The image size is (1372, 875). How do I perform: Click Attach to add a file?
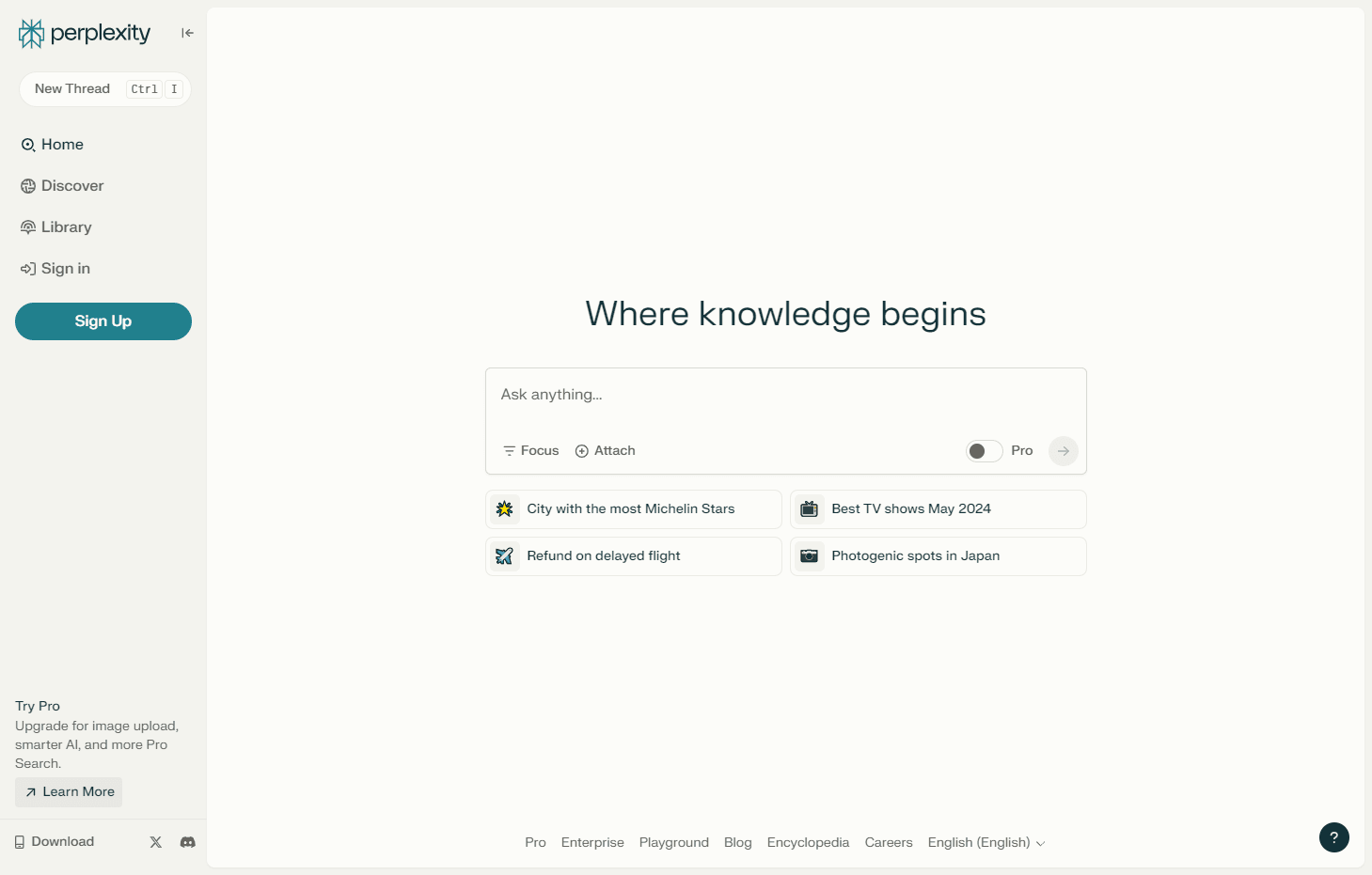606,451
